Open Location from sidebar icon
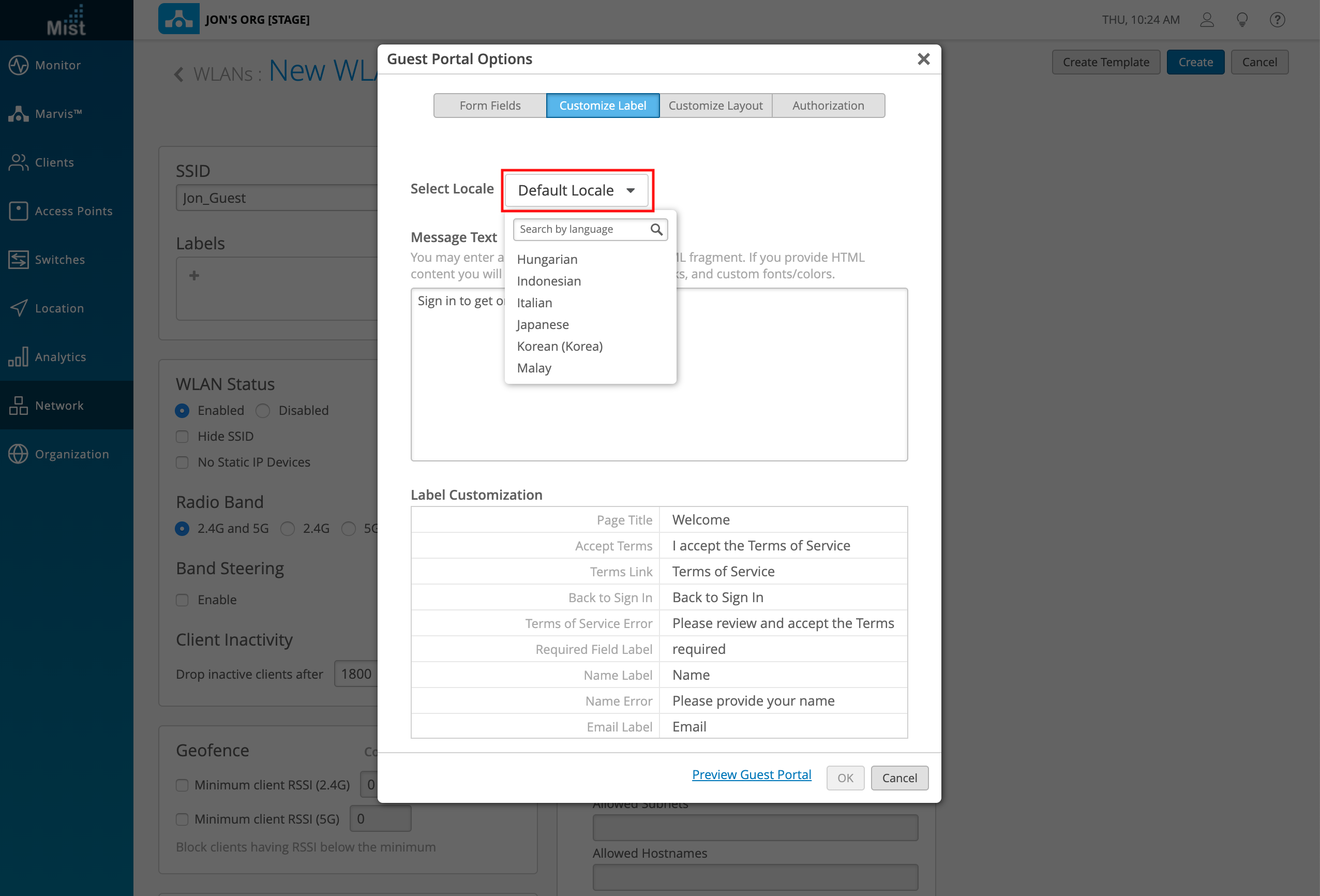The width and height of the screenshot is (1320, 896). tap(18, 308)
